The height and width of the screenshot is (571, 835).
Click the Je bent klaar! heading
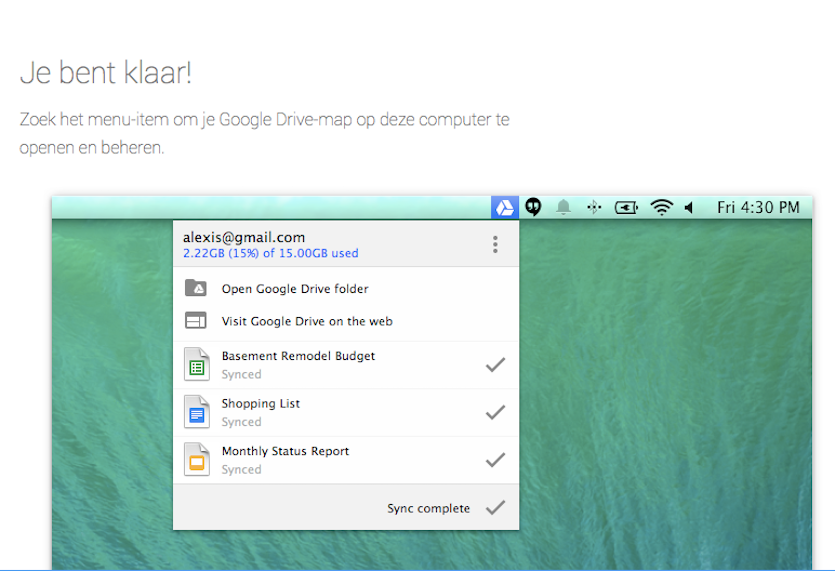tap(105, 73)
